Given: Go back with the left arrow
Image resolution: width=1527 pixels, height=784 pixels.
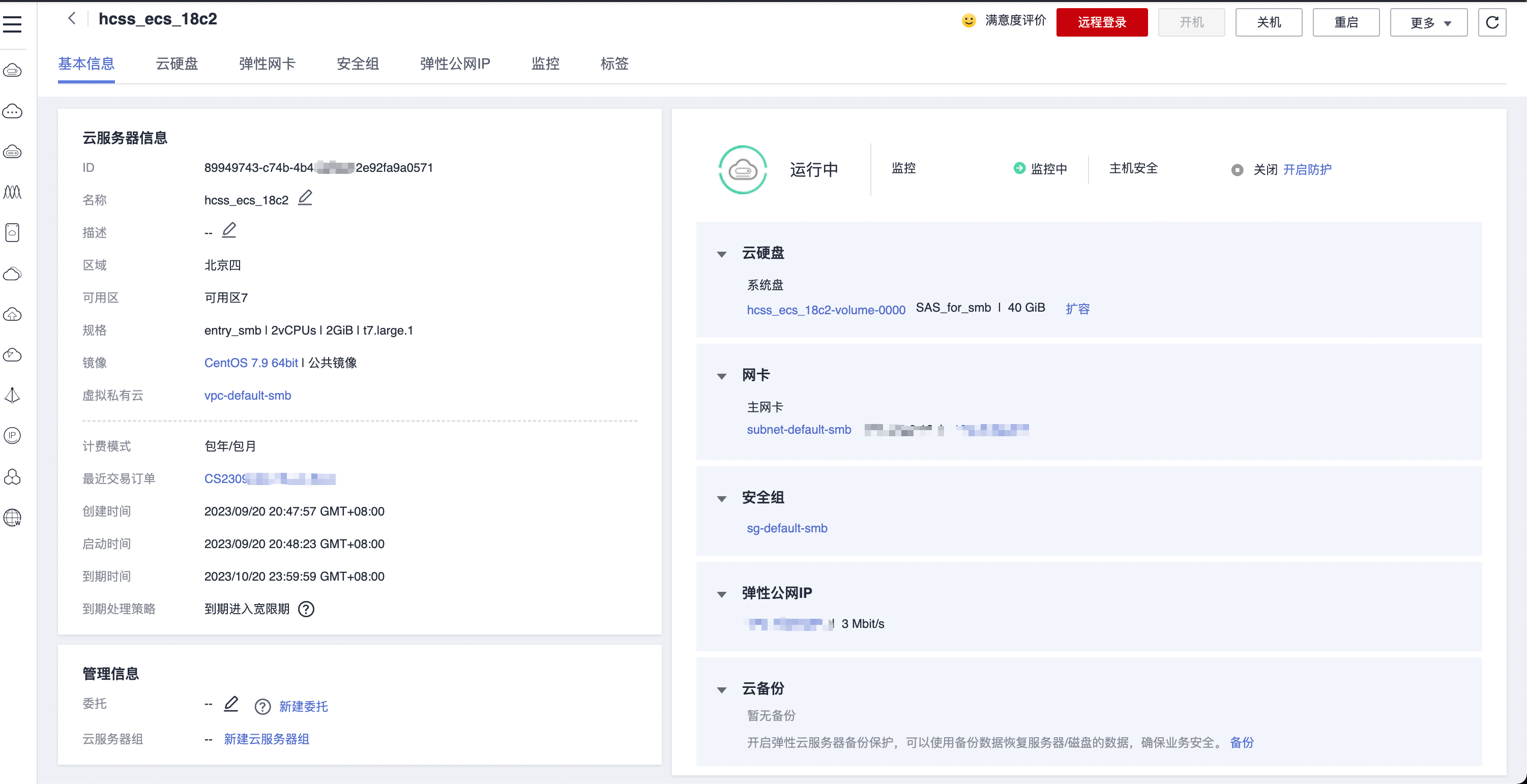Looking at the screenshot, I should click(x=72, y=18).
